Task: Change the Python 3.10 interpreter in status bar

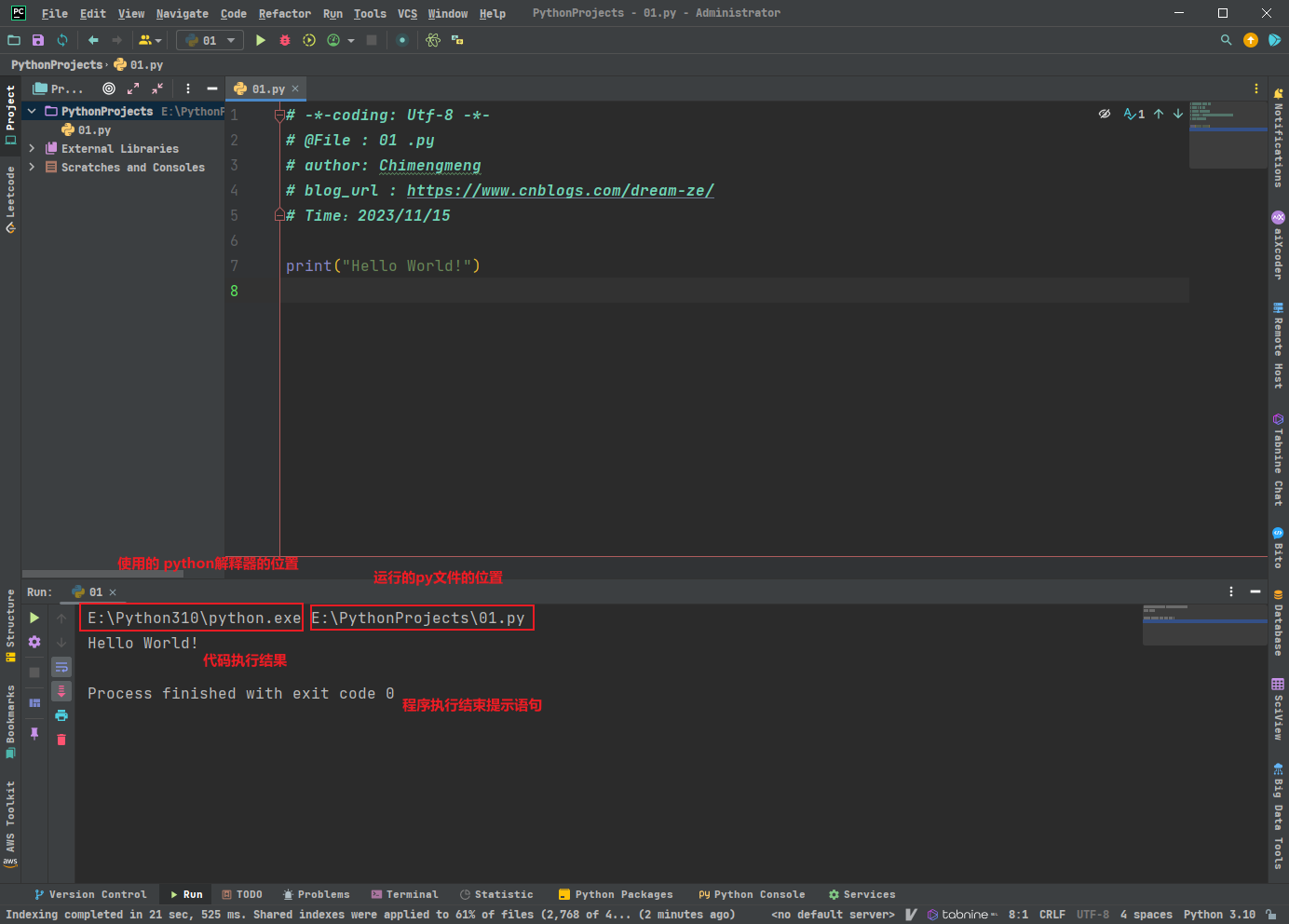Action: 1219,915
